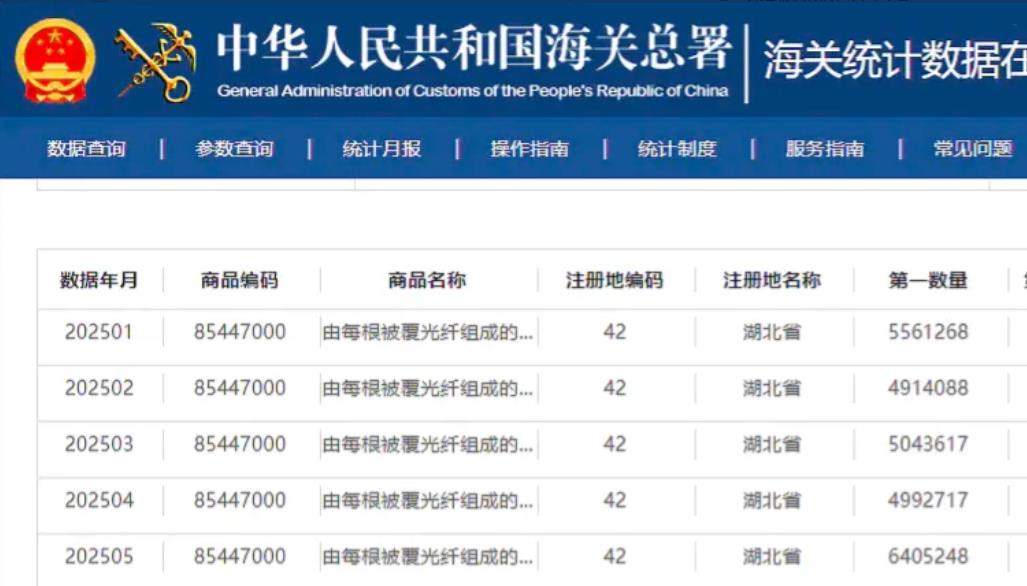Click quantity value 4914088
This screenshot has width=1027, height=586.
(928, 388)
